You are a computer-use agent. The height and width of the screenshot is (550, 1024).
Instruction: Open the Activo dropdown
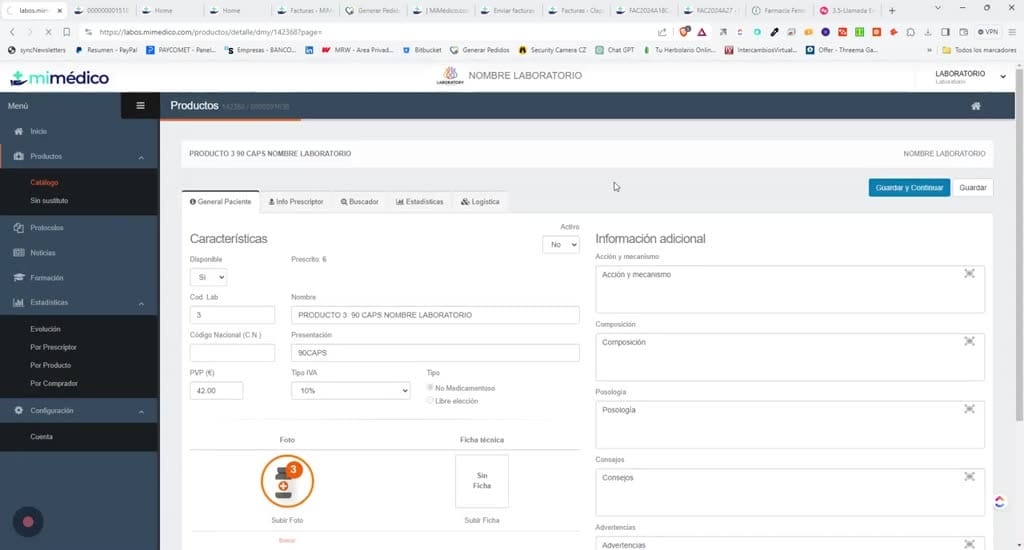coord(561,244)
